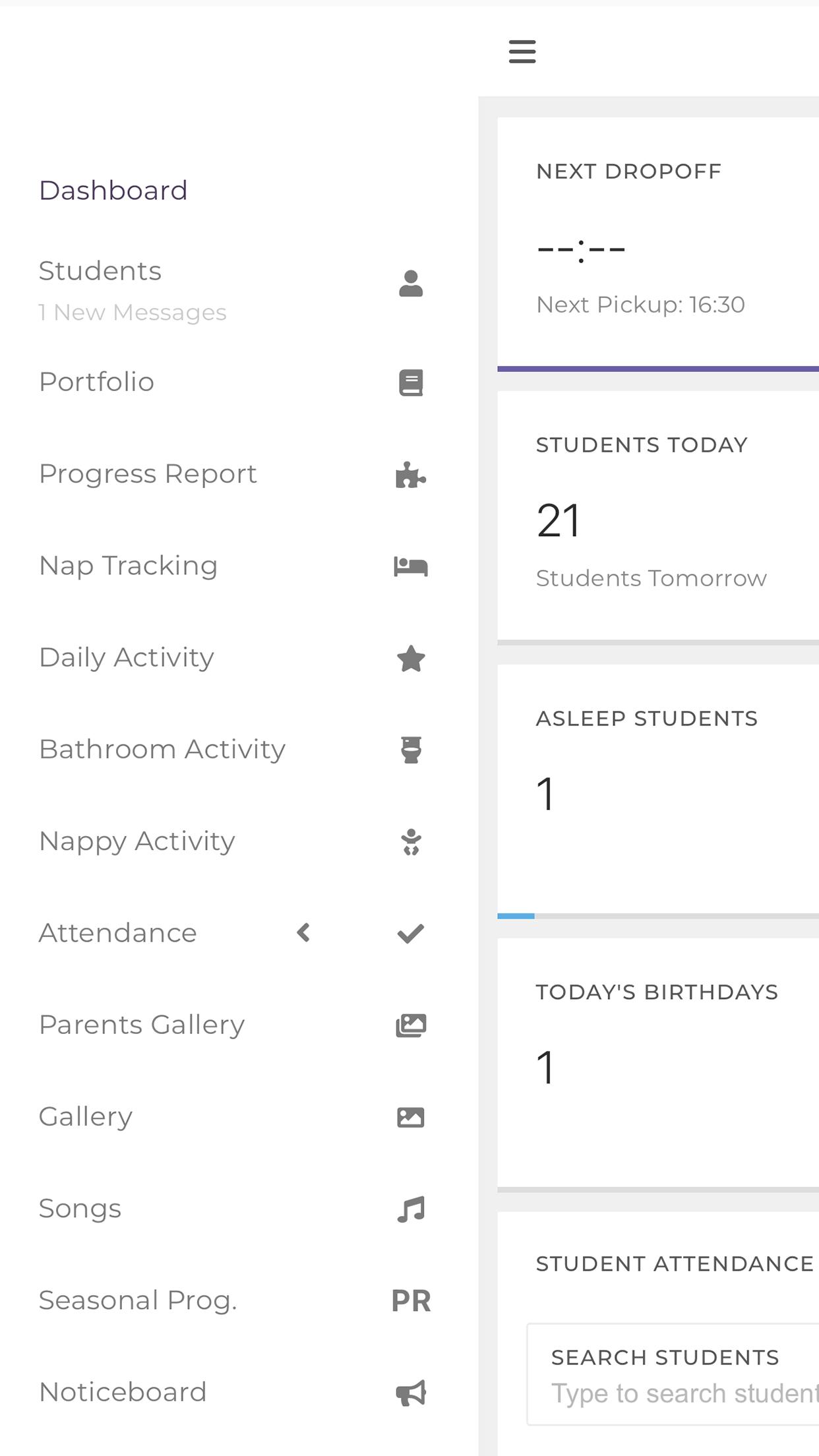
Task: Click the Attendance checkmark icon
Action: coord(411,933)
